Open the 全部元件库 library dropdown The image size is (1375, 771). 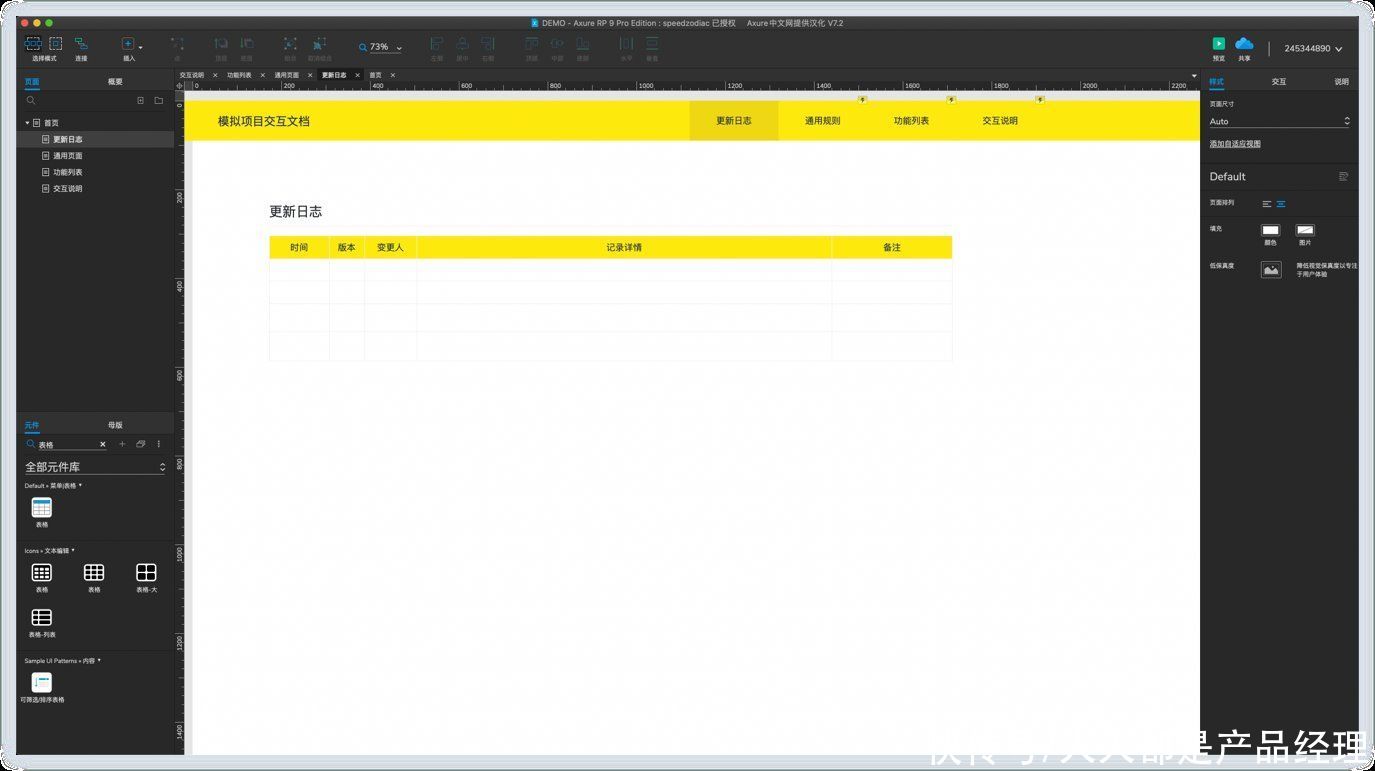(95, 467)
